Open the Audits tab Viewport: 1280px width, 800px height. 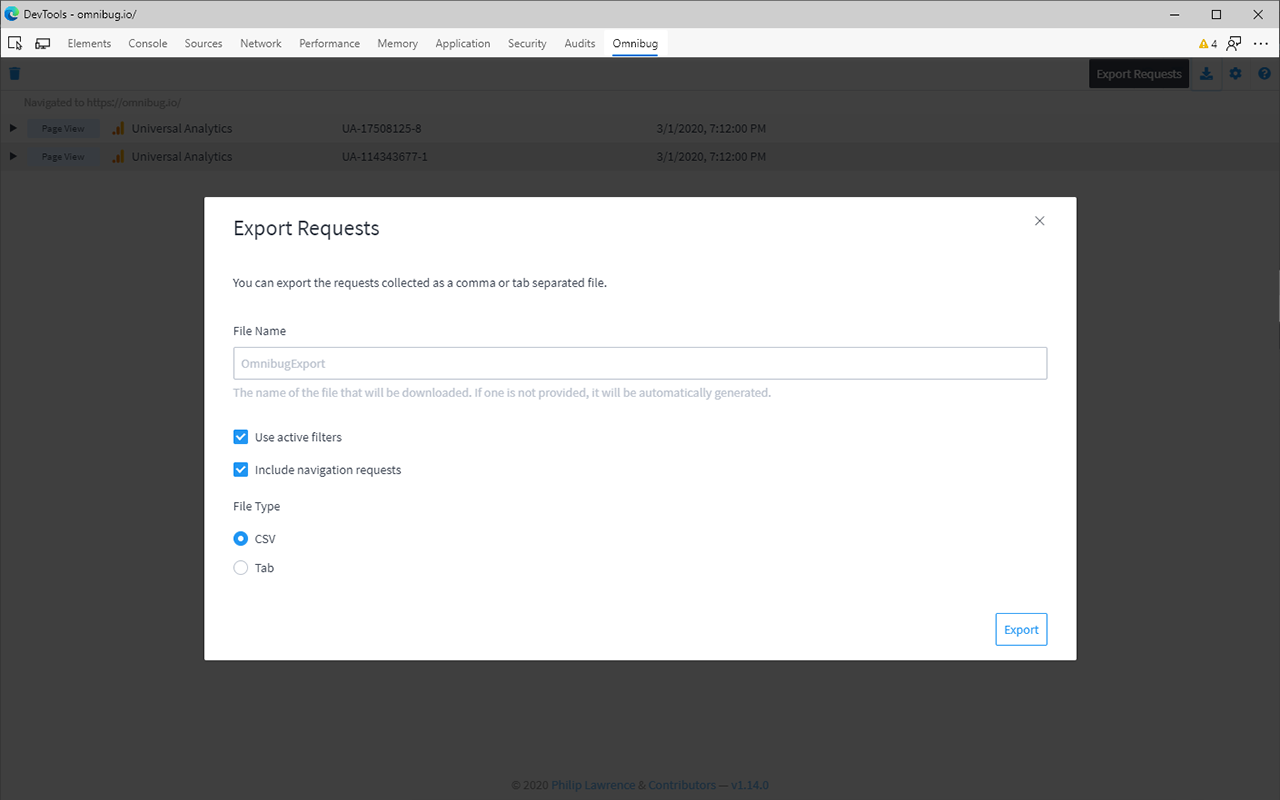(580, 44)
